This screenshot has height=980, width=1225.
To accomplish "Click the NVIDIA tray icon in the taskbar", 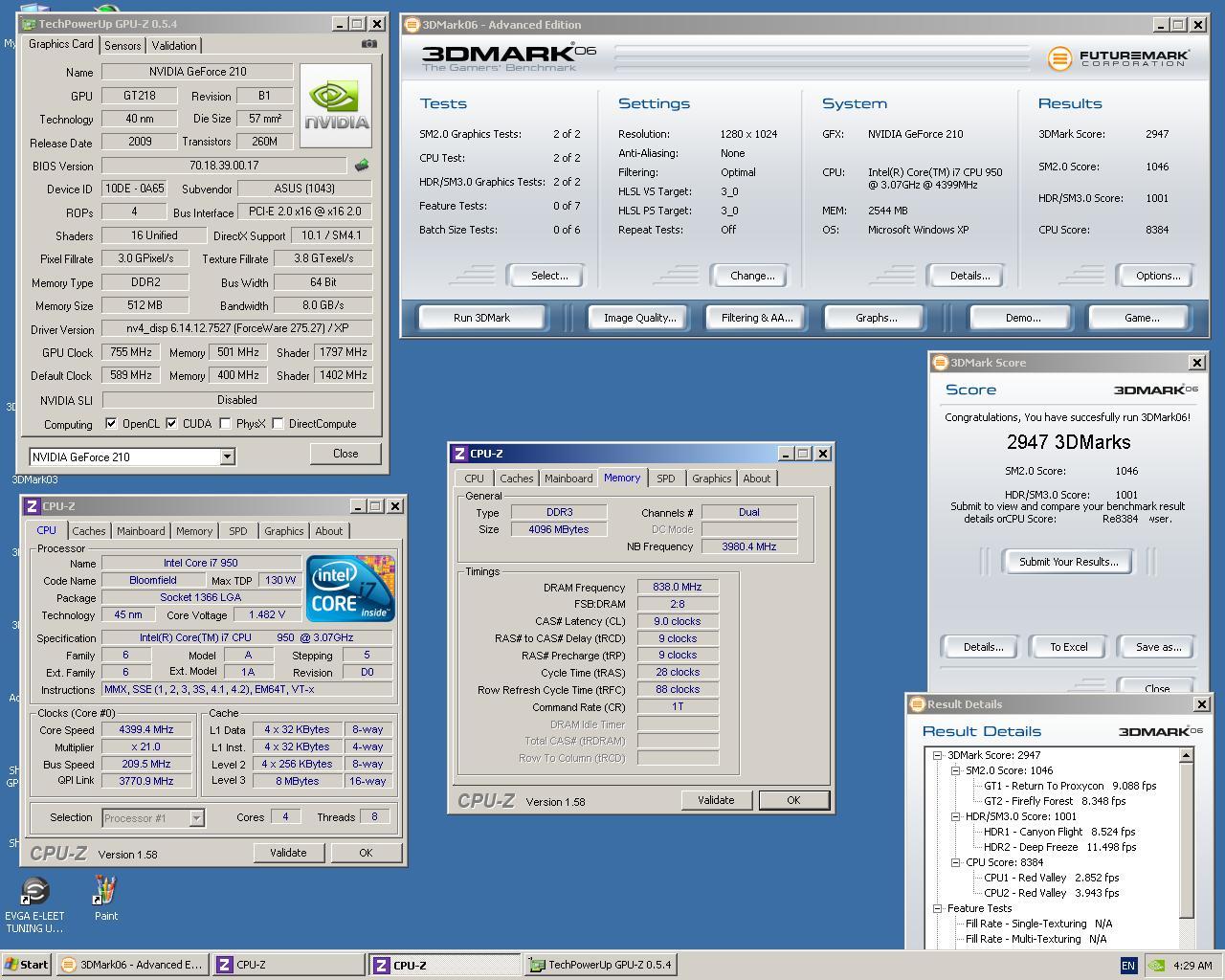I will [x=1155, y=966].
